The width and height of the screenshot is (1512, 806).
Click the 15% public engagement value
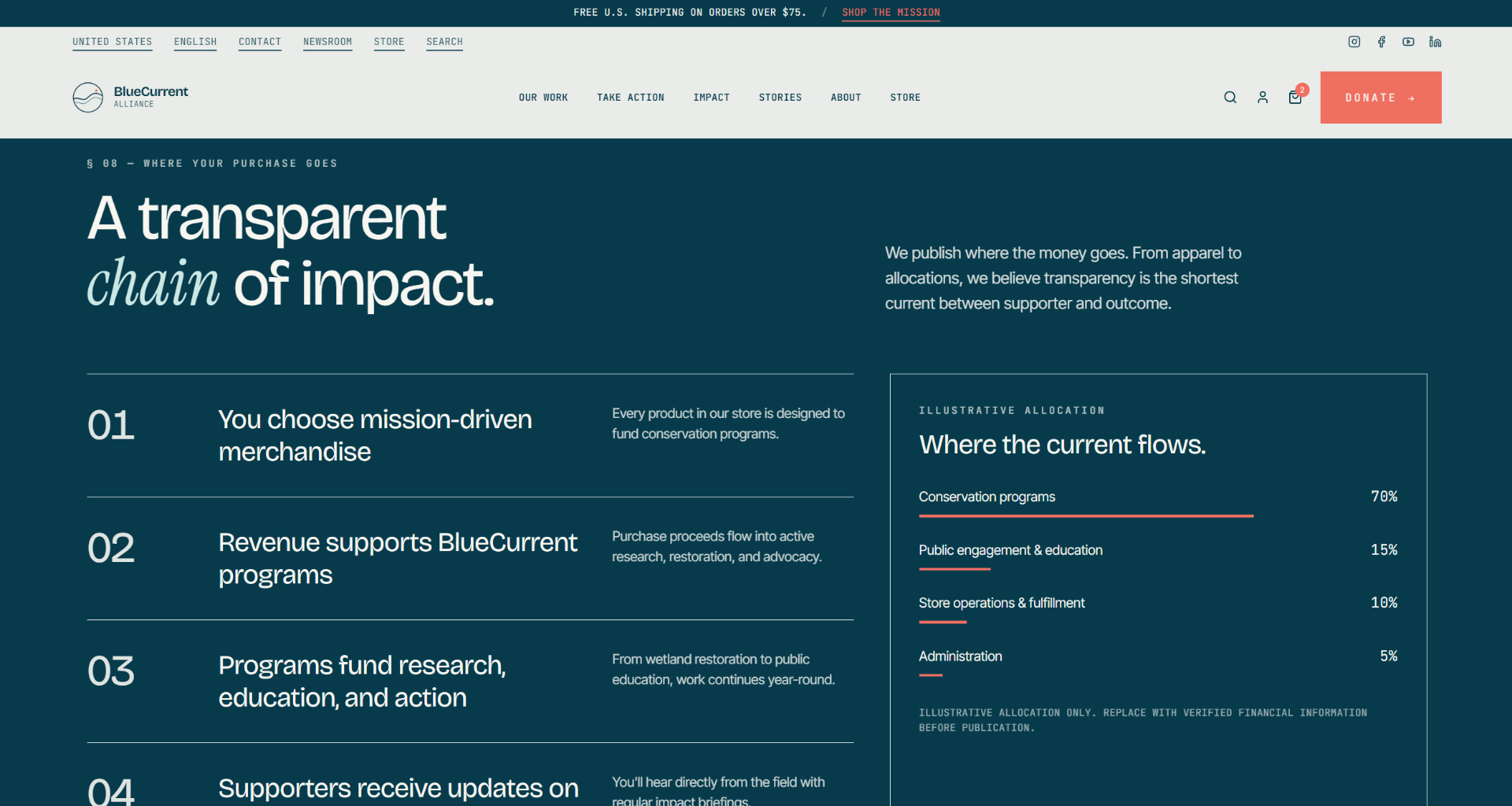click(1384, 550)
